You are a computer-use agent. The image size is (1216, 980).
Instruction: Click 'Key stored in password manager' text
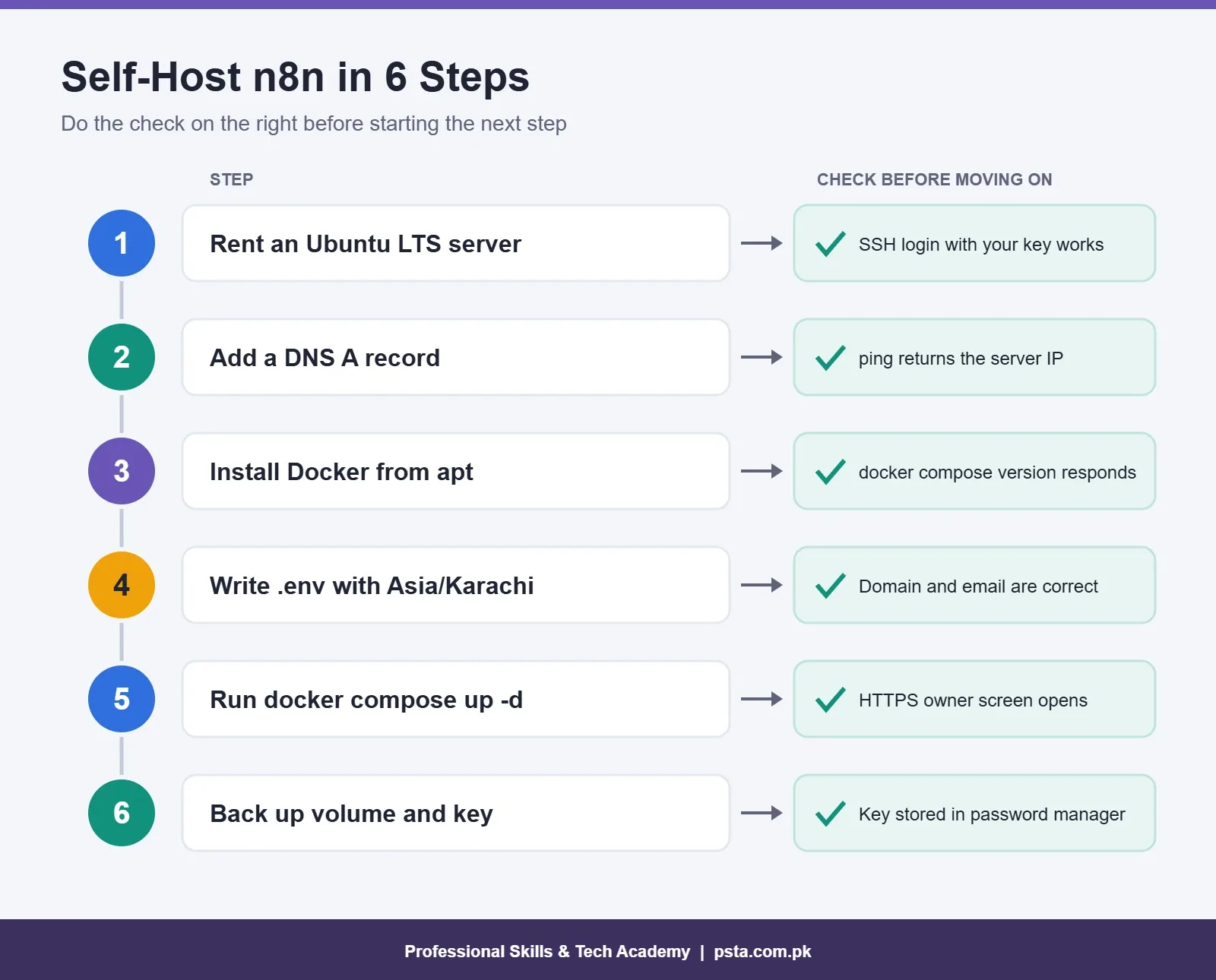point(992,814)
